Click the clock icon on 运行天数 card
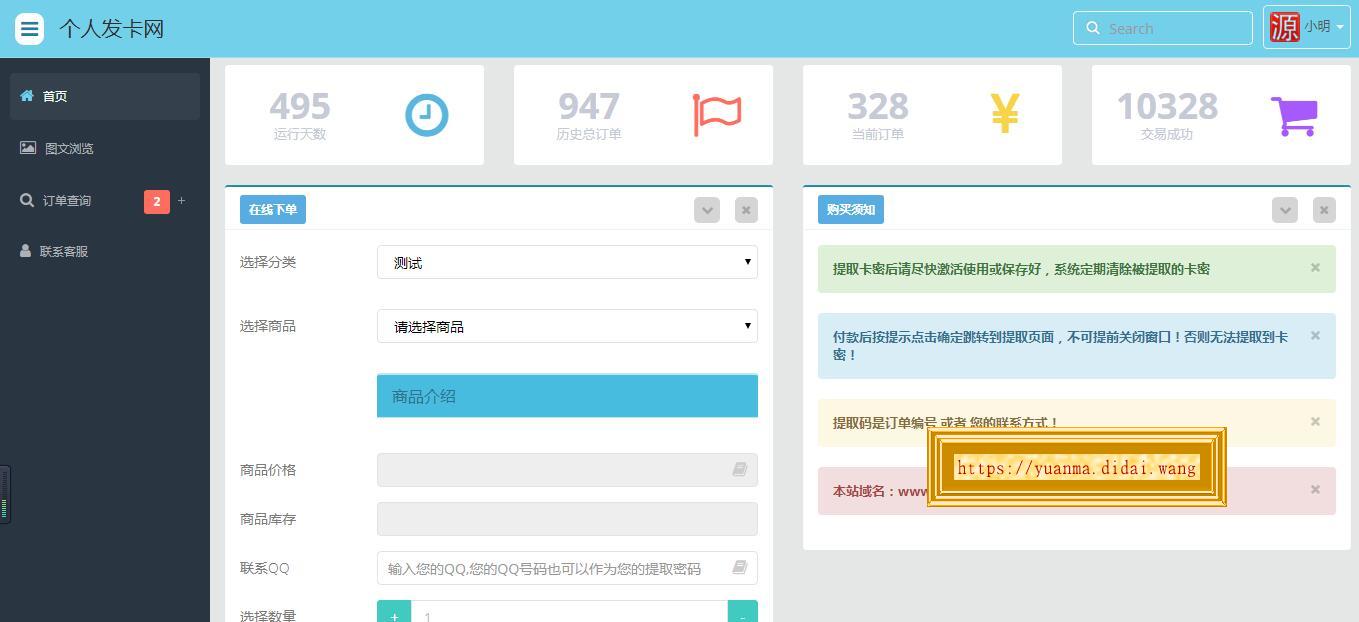 [427, 115]
